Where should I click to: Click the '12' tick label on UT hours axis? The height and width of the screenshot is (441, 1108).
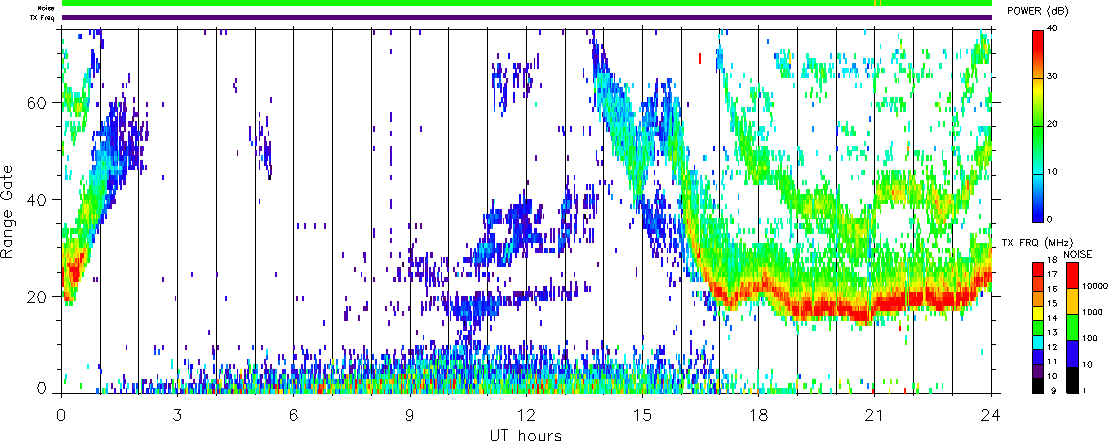click(526, 414)
